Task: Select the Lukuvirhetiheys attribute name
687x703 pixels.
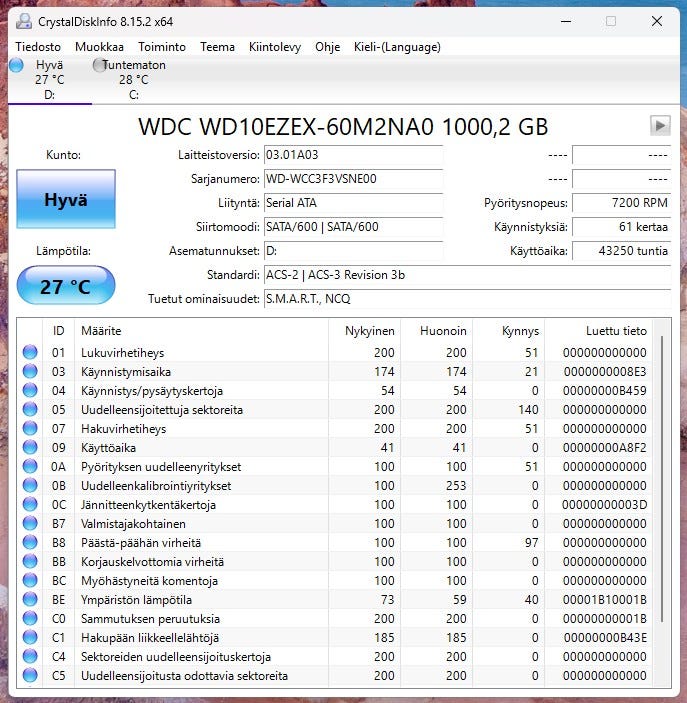Action: click(122, 353)
